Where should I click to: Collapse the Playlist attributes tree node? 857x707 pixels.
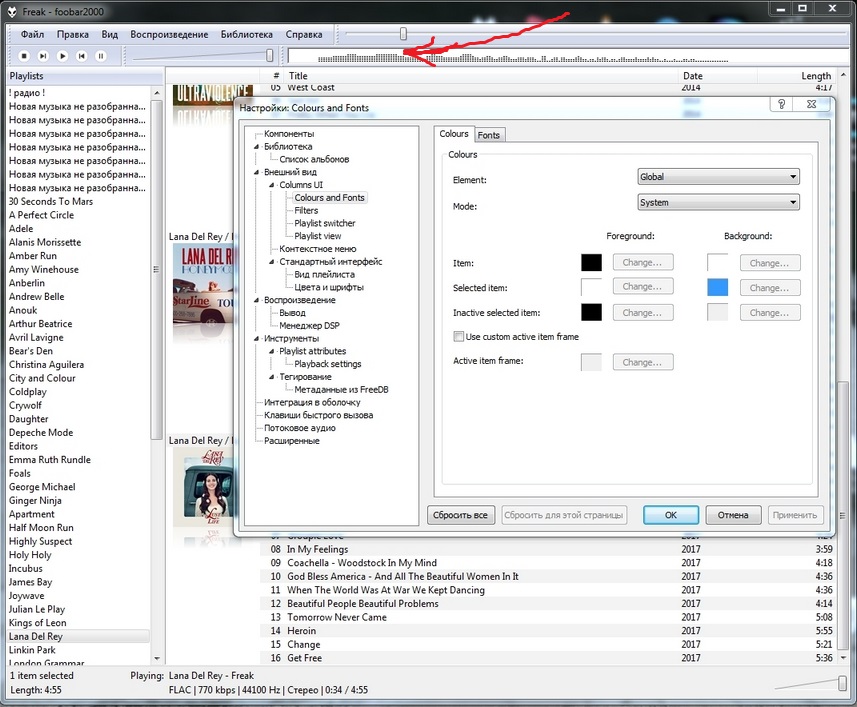272,351
